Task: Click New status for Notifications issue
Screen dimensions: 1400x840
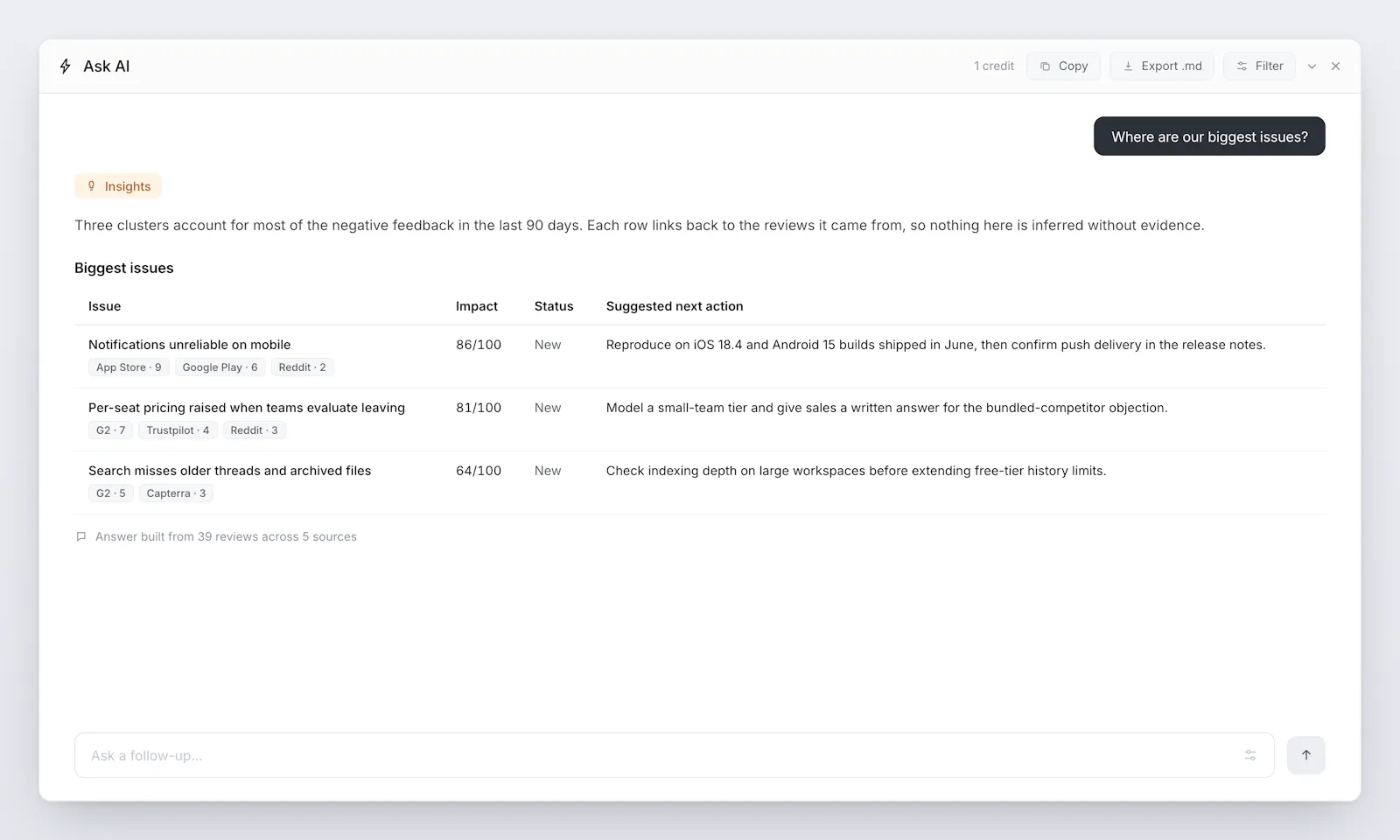Action: point(548,345)
